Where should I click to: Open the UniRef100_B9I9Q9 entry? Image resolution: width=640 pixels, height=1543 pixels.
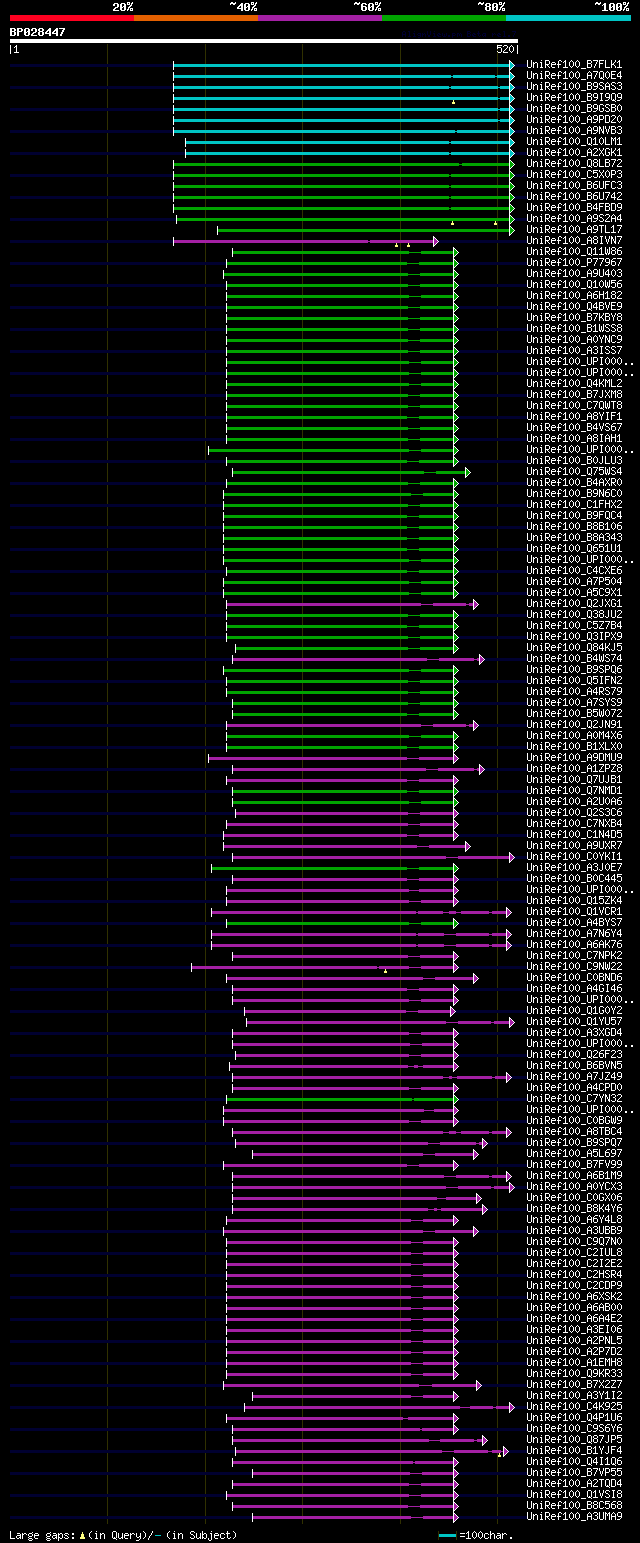click(x=574, y=97)
